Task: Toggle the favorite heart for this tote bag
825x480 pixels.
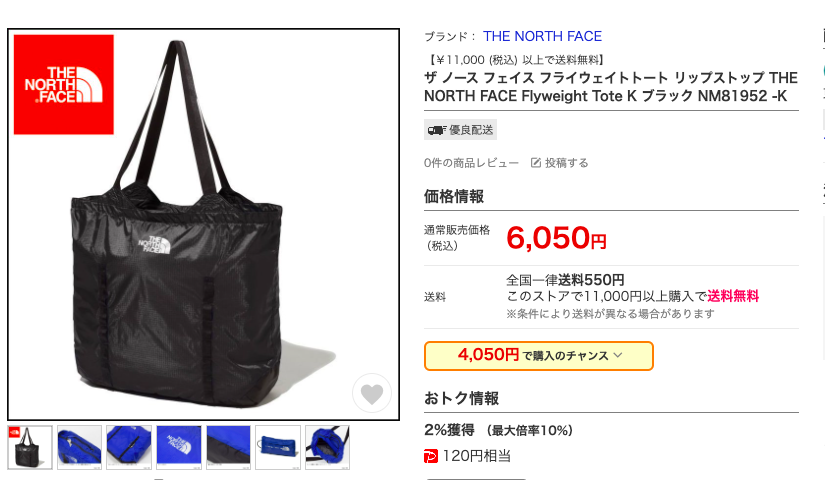Action: (371, 394)
